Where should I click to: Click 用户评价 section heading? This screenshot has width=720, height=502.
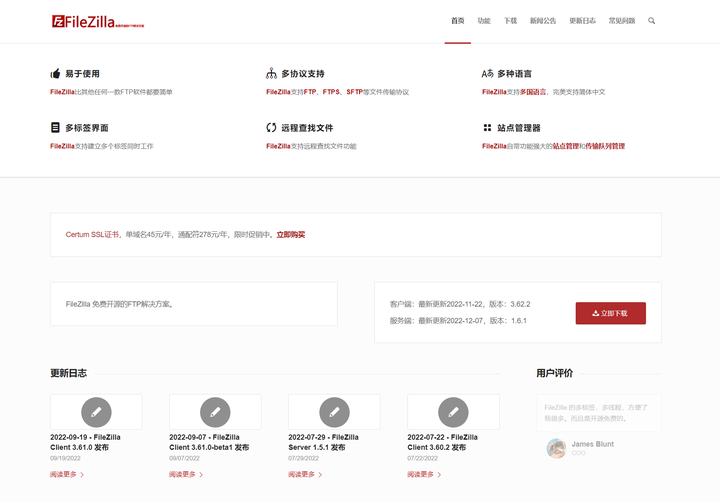click(x=555, y=373)
